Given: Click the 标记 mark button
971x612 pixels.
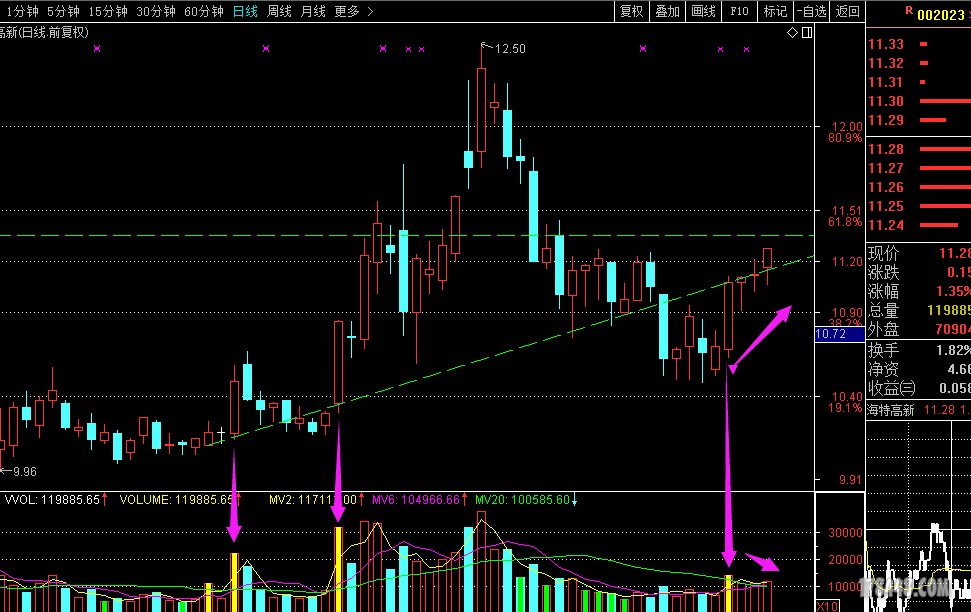Looking at the screenshot, I should tap(775, 11).
